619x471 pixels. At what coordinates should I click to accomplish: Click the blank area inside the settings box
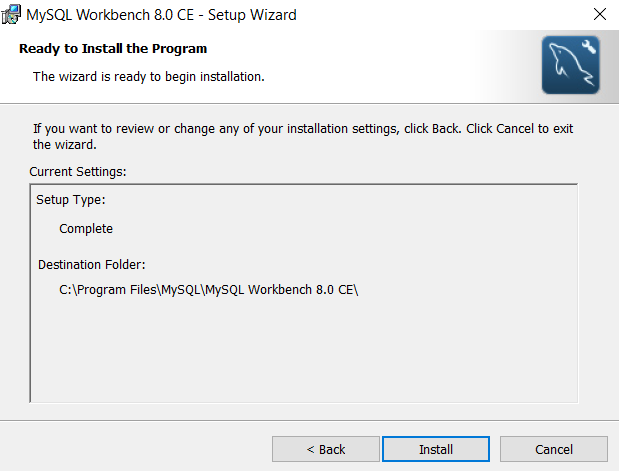coord(300,350)
